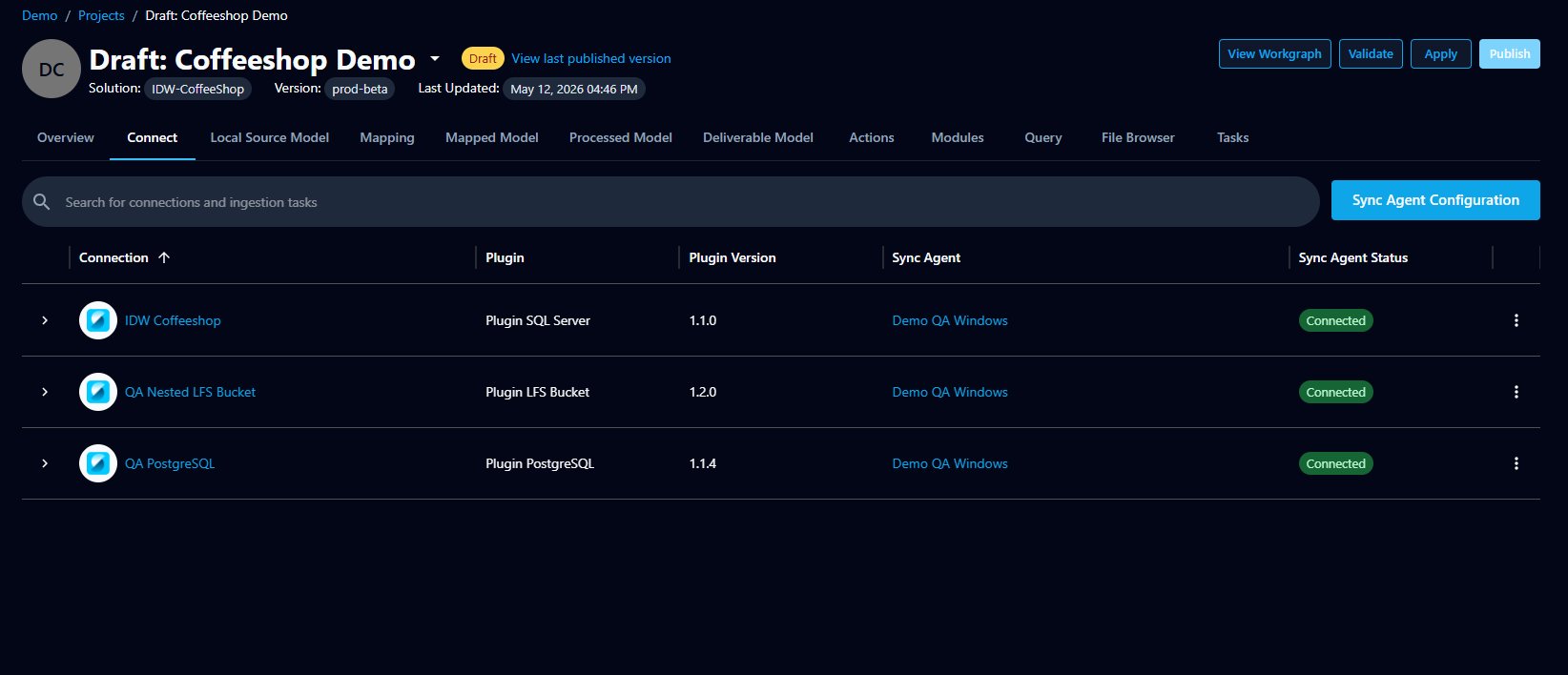Open the more options menu for IDW Coffeeshop

click(x=1516, y=320)
